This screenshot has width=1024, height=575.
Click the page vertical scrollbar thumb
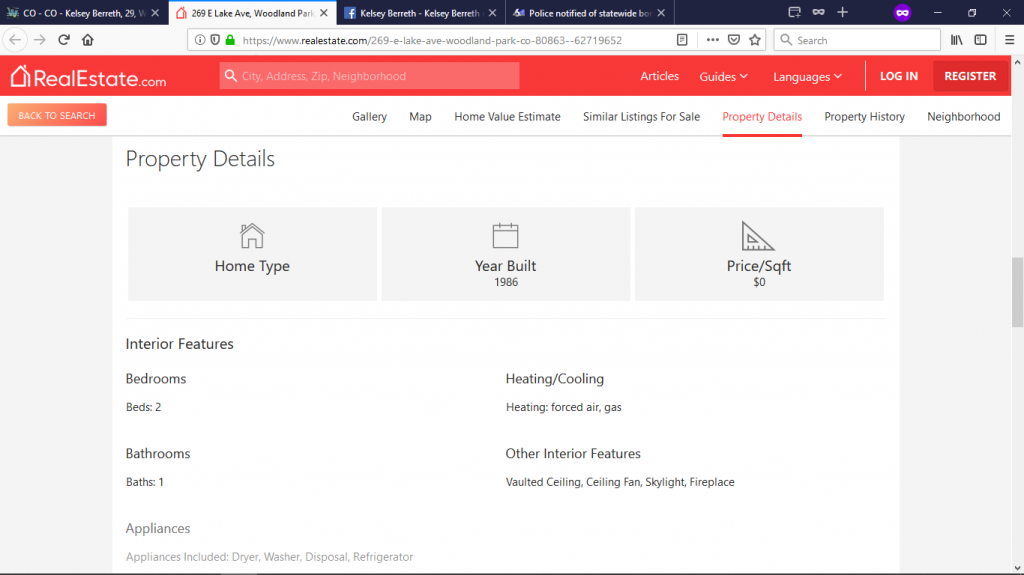[1017, 292]
